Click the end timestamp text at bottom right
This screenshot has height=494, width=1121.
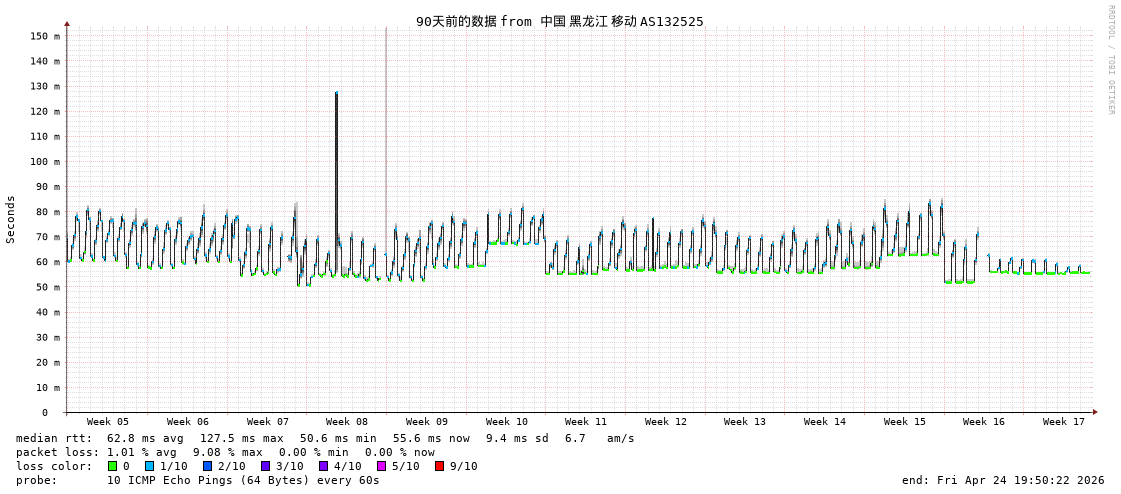(1003, 480)
